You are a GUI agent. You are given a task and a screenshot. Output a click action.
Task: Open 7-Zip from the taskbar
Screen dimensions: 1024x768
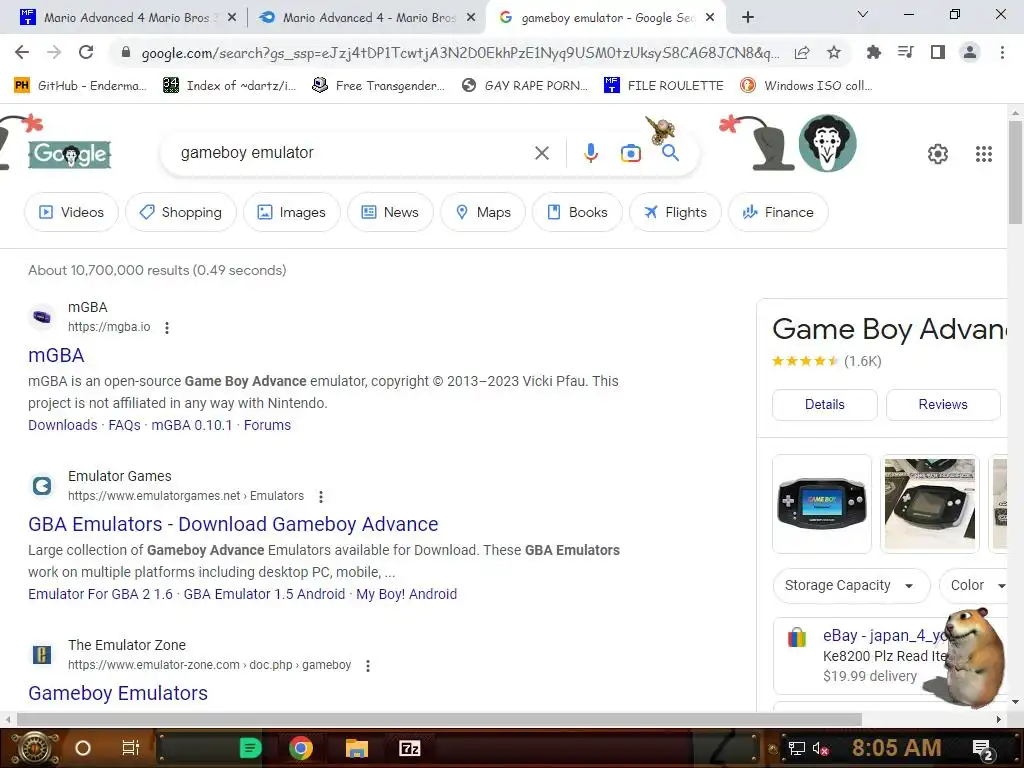click(409, 748)
